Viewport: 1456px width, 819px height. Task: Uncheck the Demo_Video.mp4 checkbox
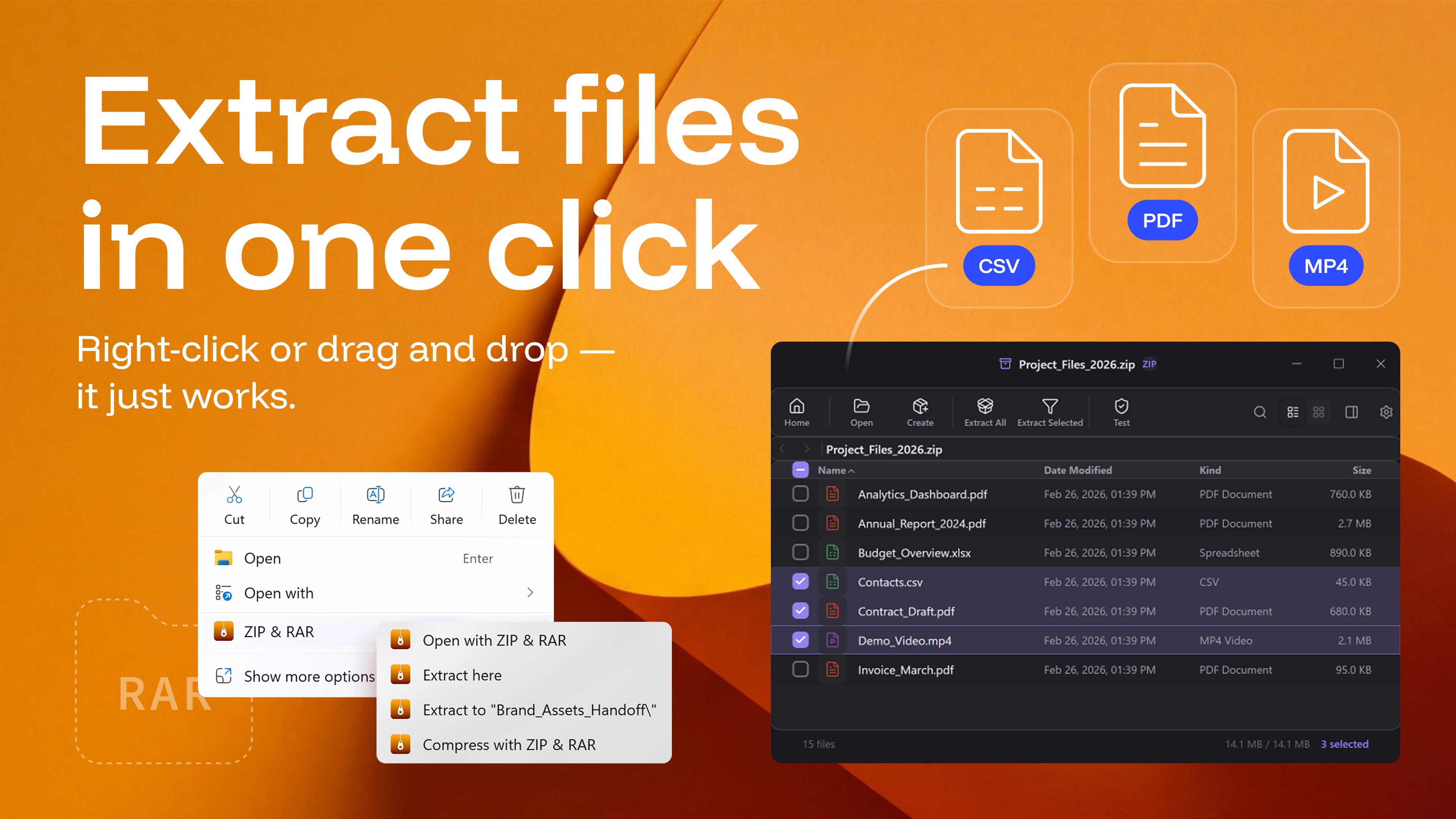[x=800, y=640]
